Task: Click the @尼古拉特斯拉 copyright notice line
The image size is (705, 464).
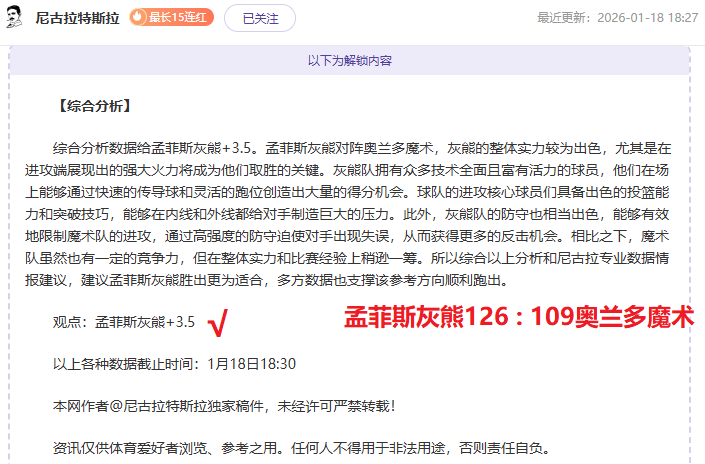Action: coord(224,405)
